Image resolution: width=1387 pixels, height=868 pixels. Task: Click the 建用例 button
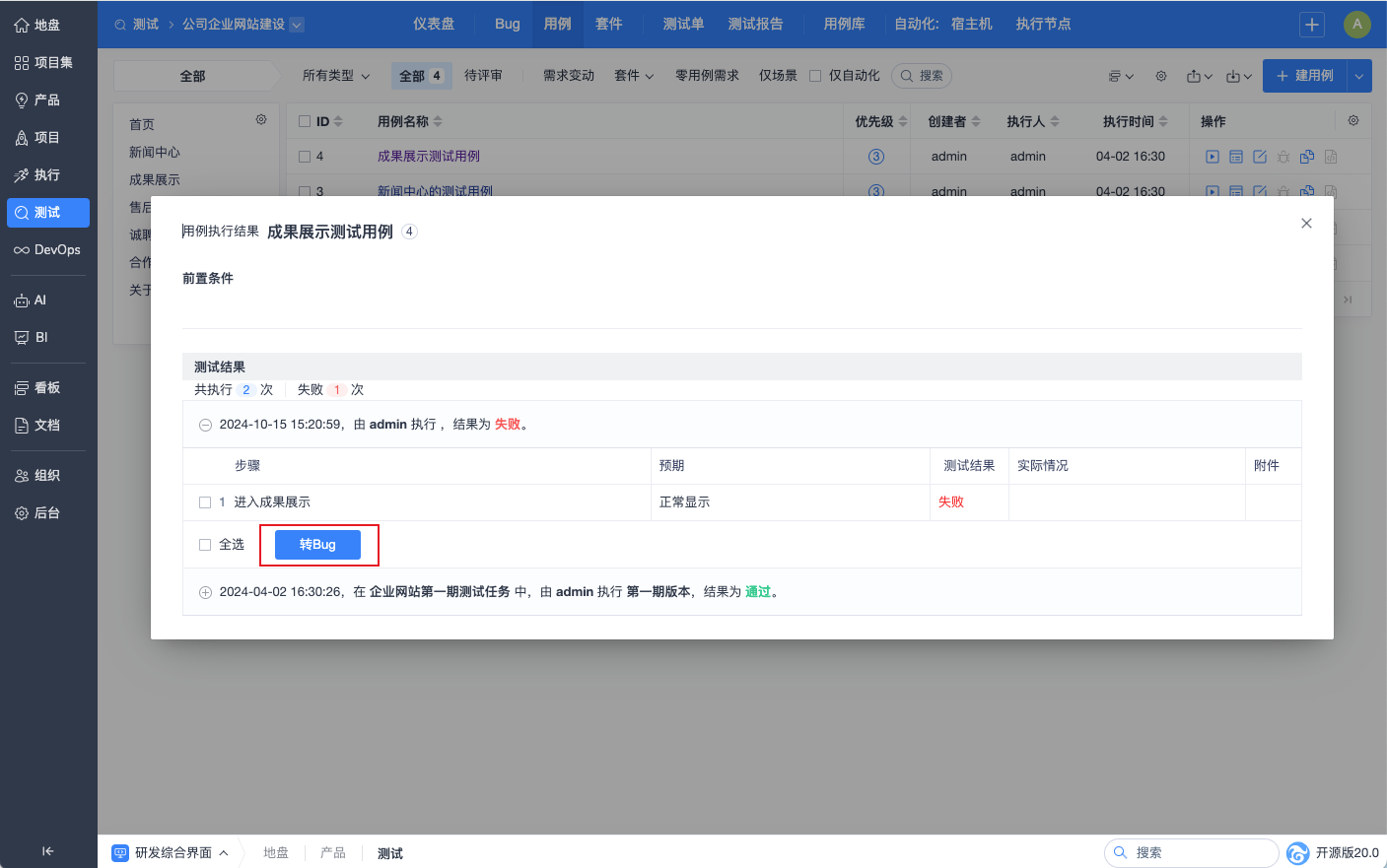tap(1304, 76)
